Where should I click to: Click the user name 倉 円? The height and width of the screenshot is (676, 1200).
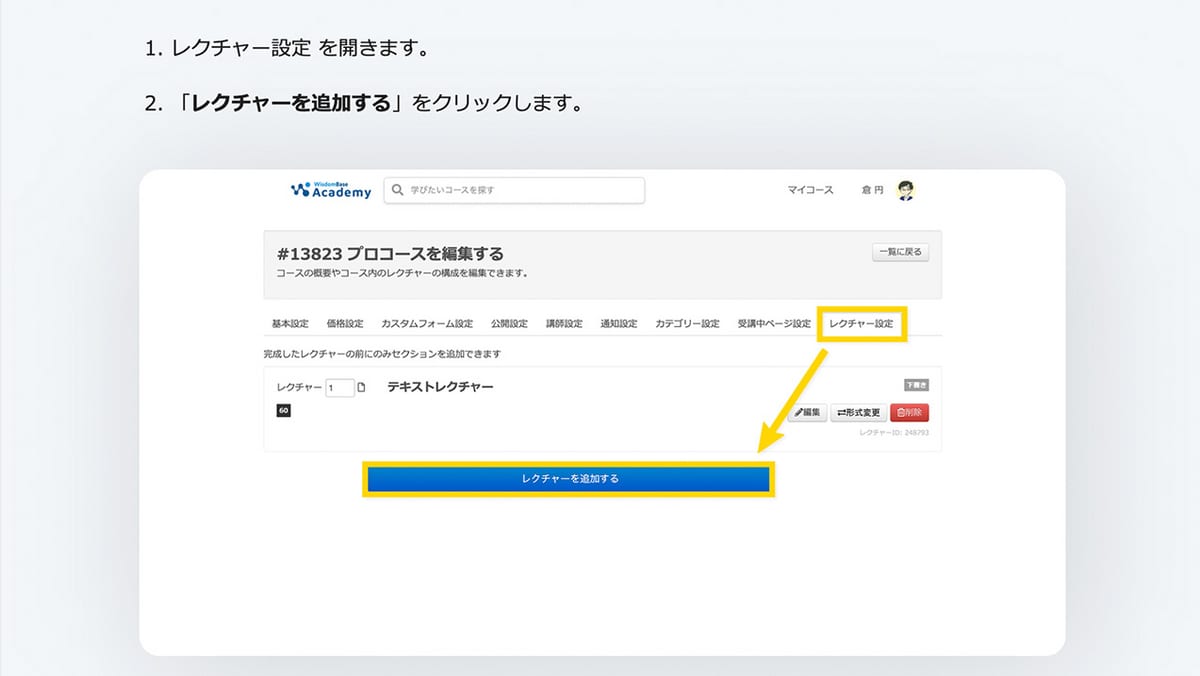coord(872,190)
